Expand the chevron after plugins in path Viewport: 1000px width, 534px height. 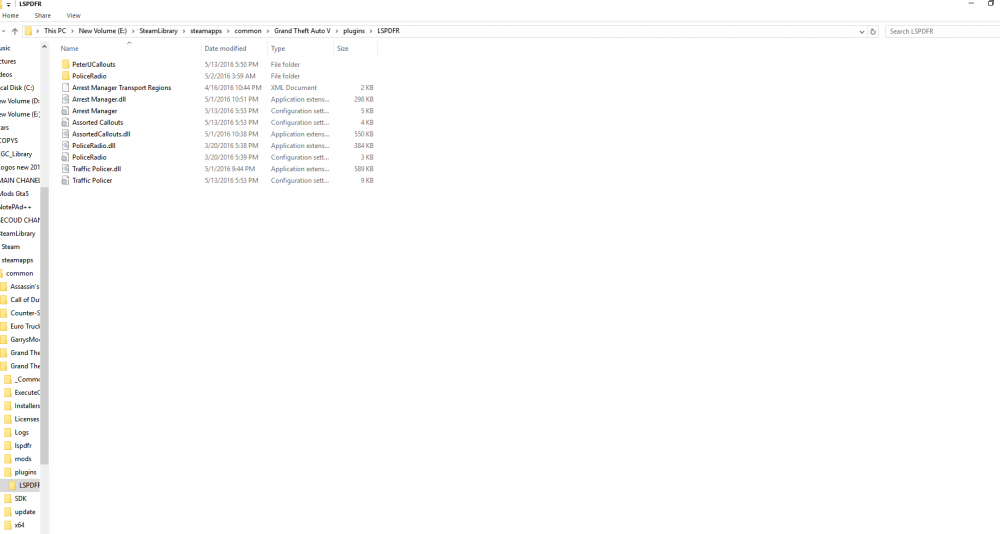pyautogui.click(x=371, y=31)
